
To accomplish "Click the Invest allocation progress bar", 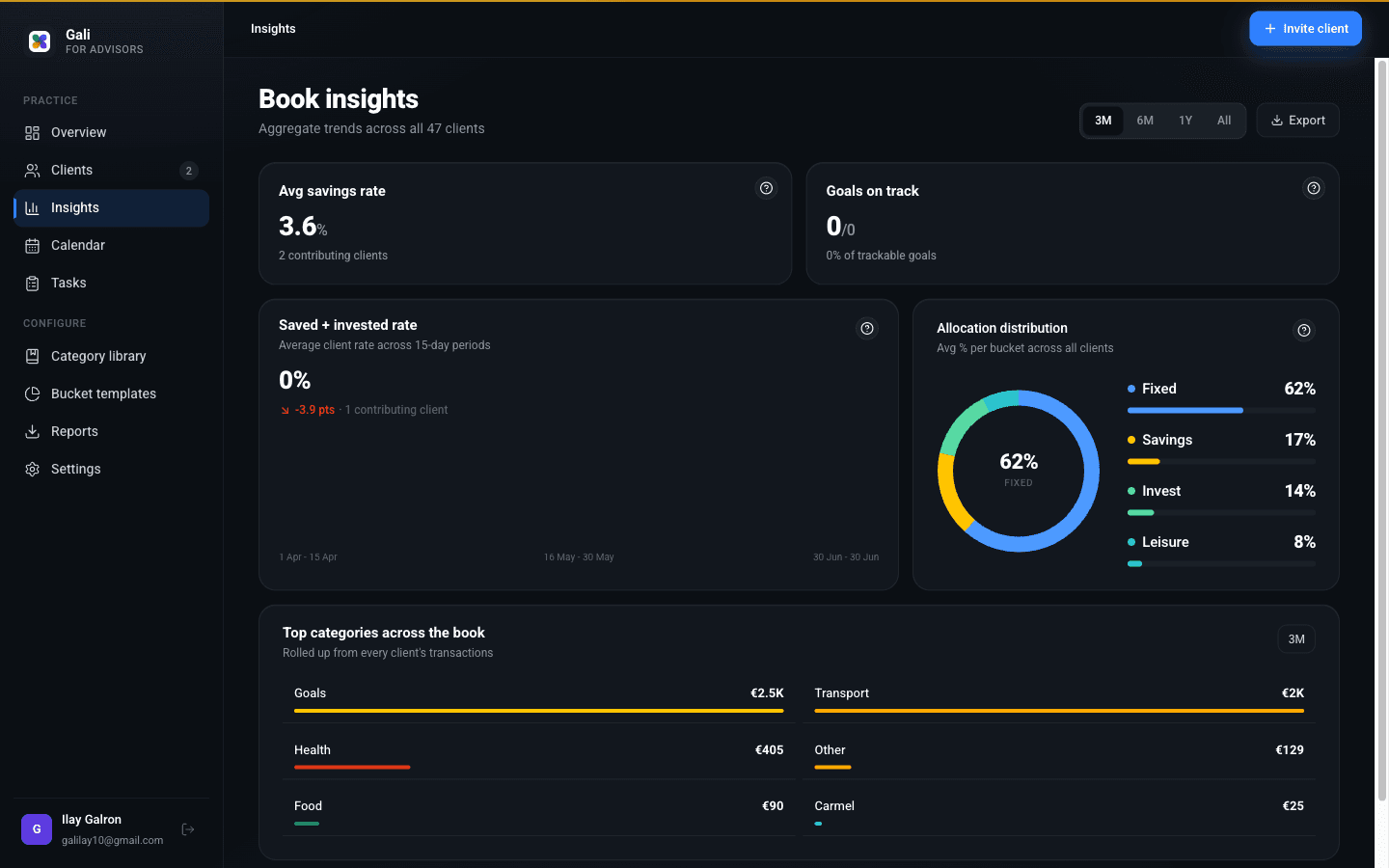I will pyautogui.click(x=1221, y=513).
